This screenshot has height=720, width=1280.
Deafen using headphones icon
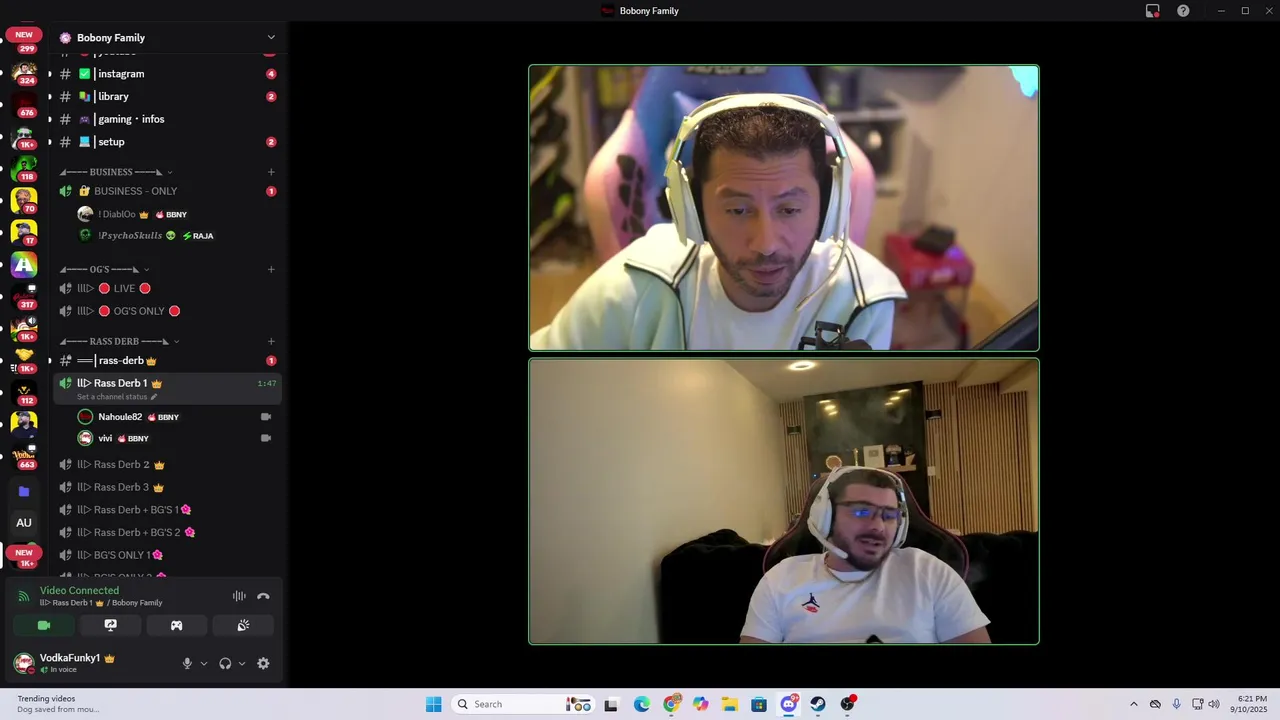(x=225, y=663)
